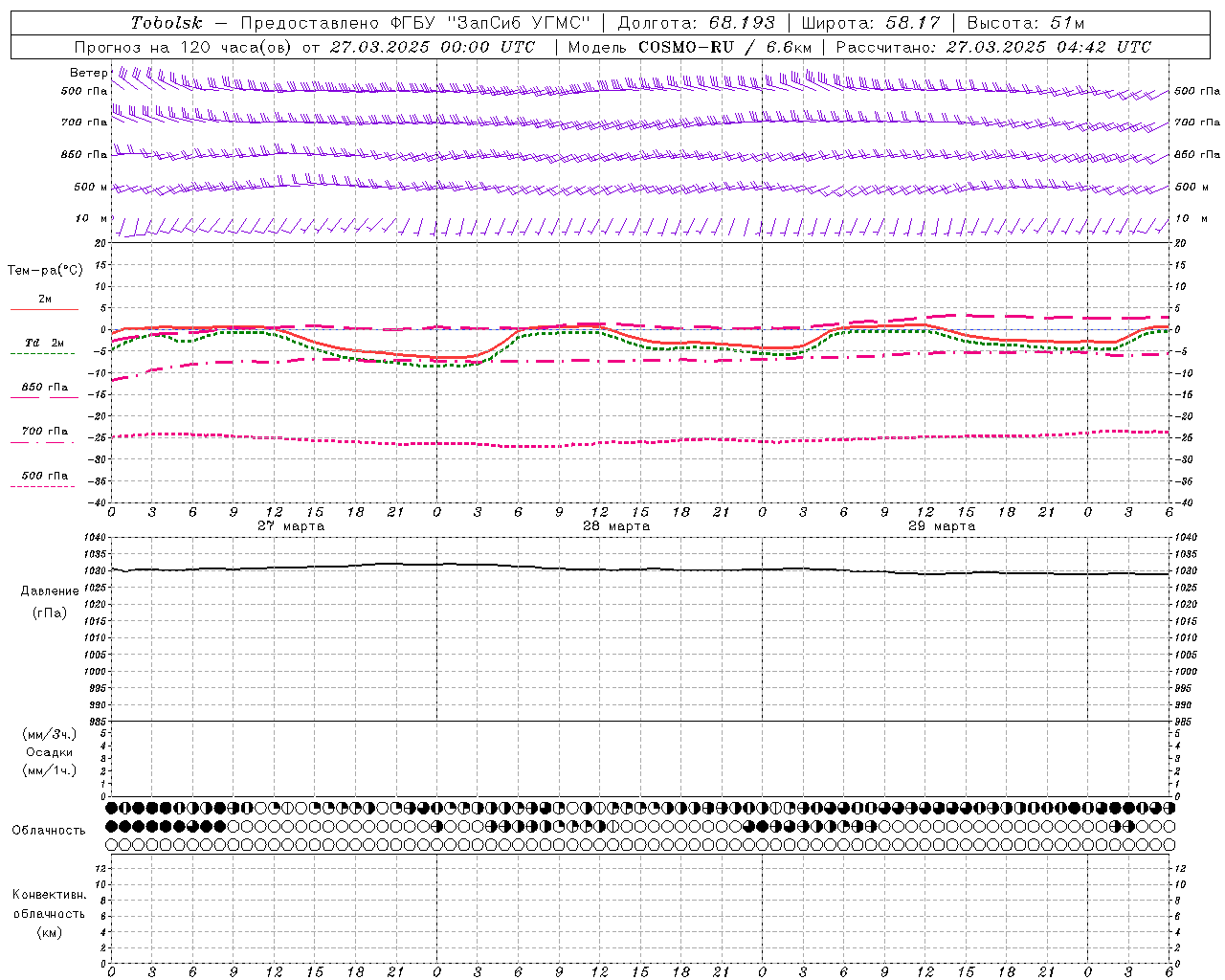Click the 700 гПа temperature legend label
The width and height of the screenshot is (1225, 980).
(45, 432)
